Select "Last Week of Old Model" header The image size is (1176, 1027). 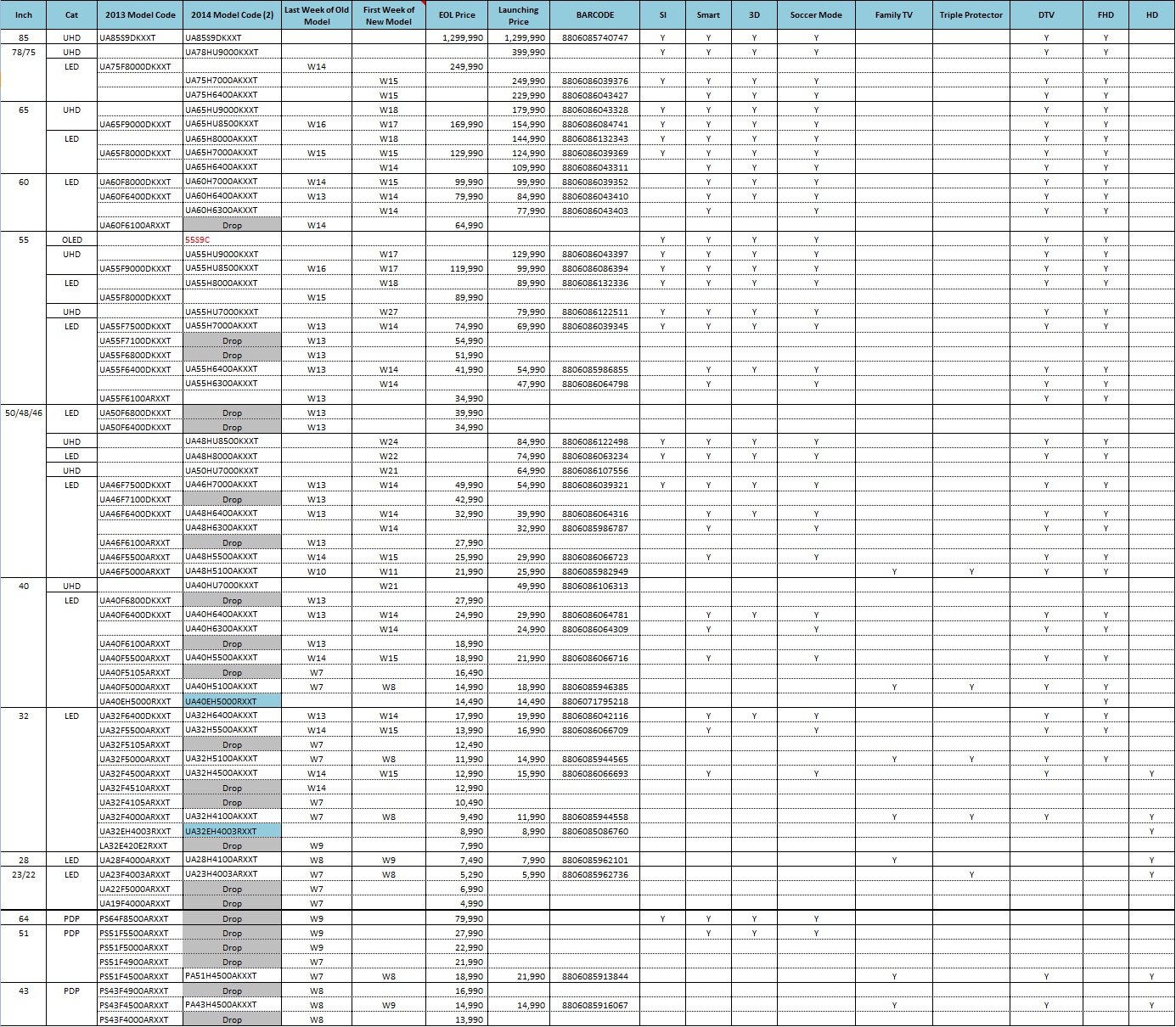click(317, 15)
